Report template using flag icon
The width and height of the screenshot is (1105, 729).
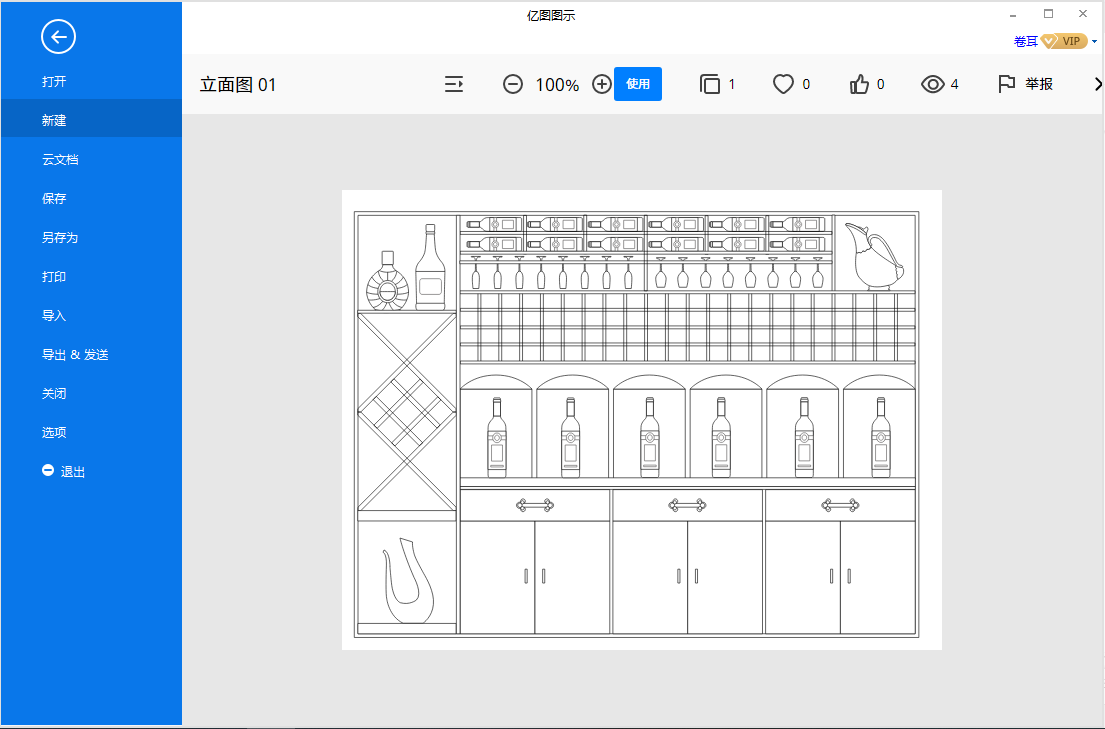(1006, 84)
